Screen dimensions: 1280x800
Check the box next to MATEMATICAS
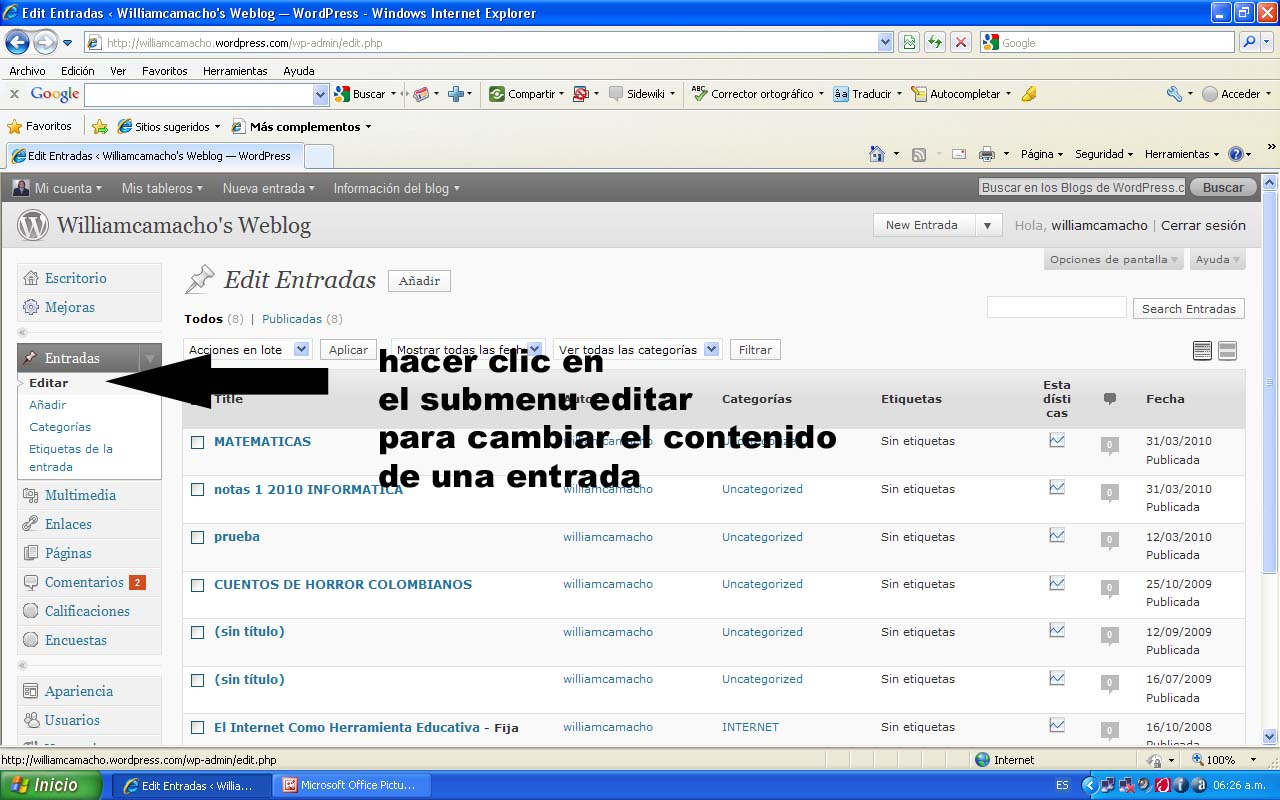pos(198,442)
